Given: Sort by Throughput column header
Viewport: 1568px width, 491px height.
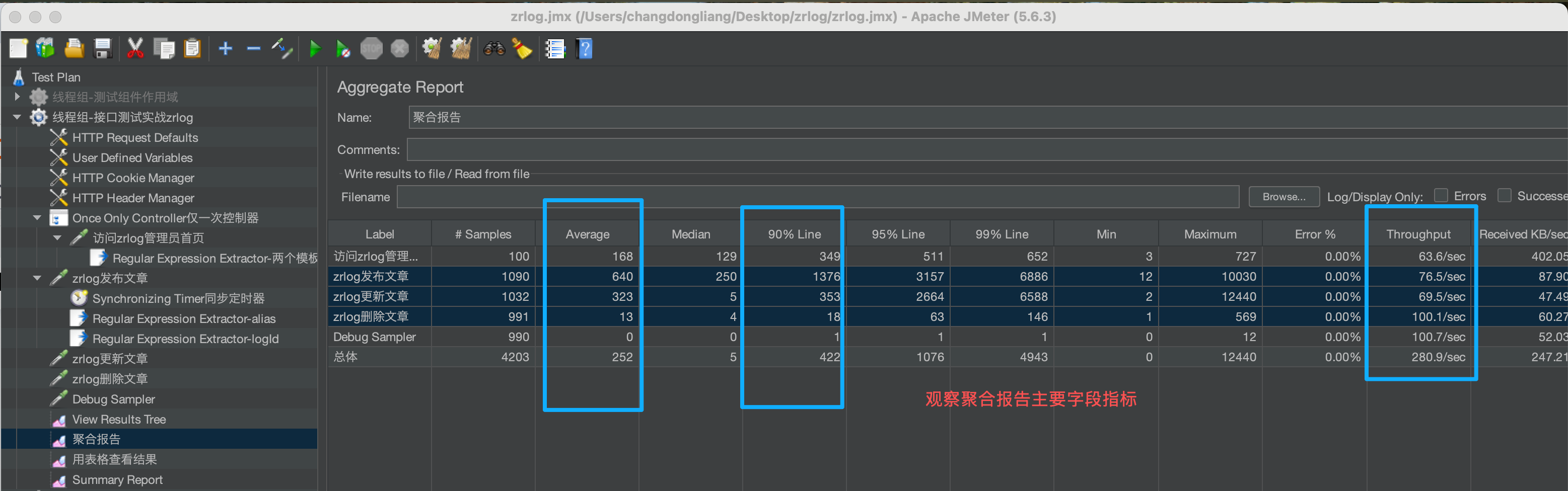Looking at the screenshot, I should (1418, 234).
